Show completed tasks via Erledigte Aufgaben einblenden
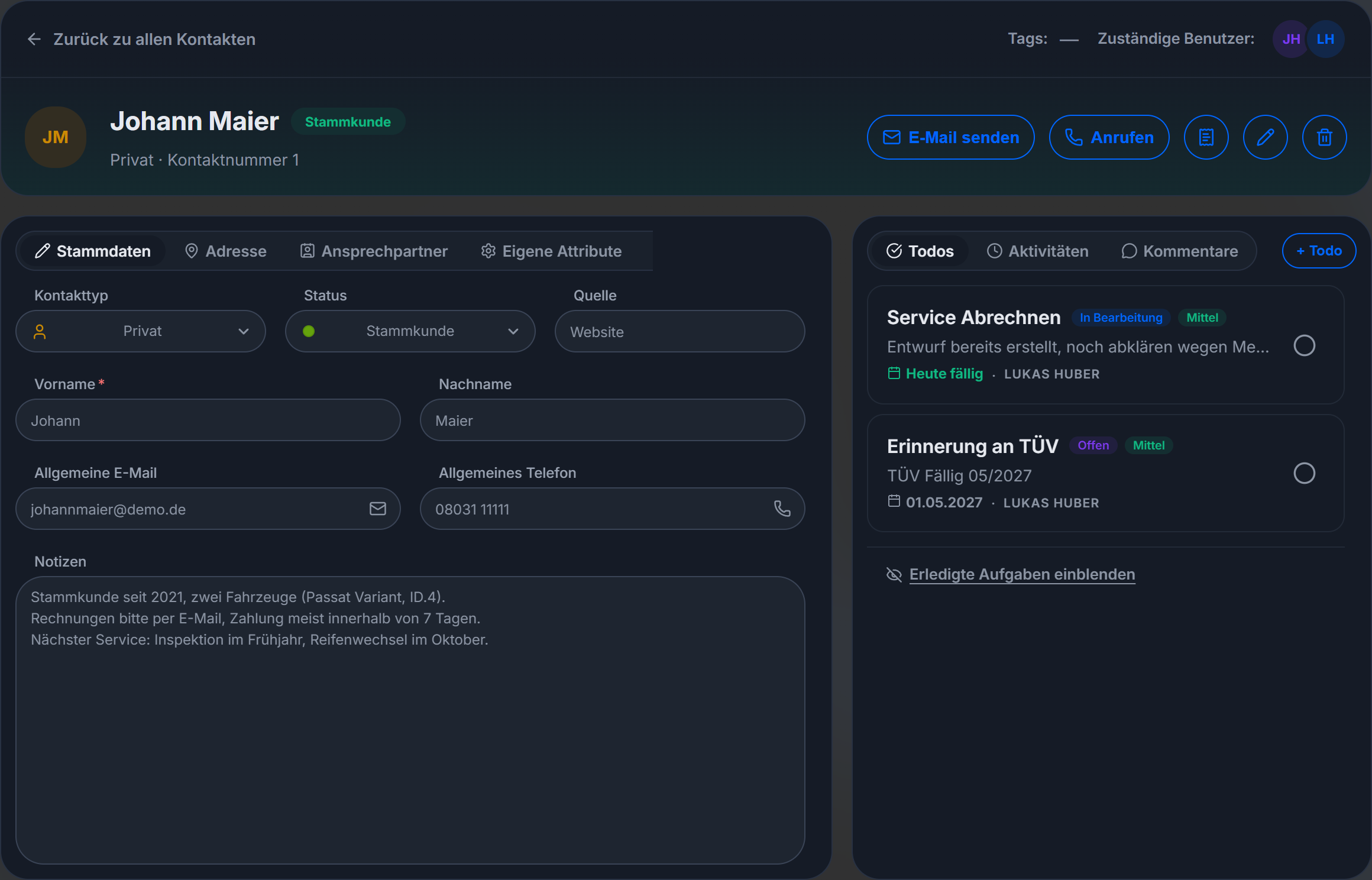Screen dimensions: 1372x880 coord(1022,574)
